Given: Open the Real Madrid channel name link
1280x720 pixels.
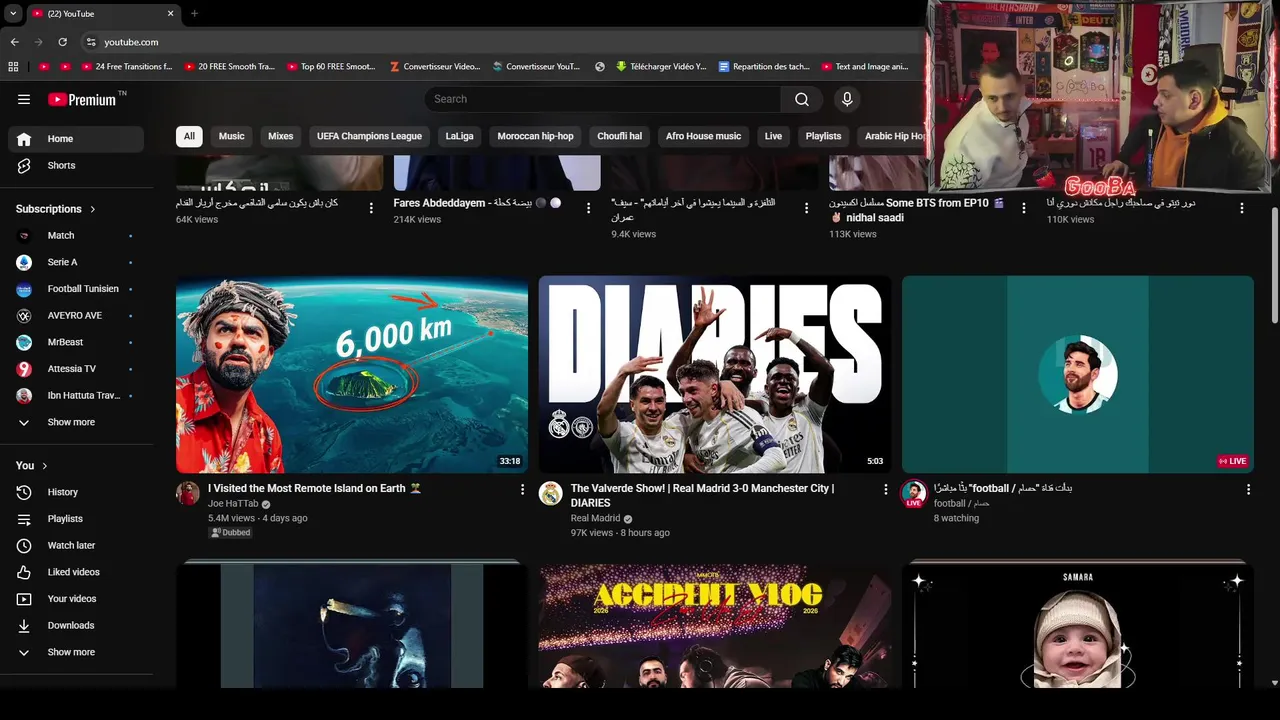Looking at the screenshot, I should pyautogui.click(x=596, y=519).
